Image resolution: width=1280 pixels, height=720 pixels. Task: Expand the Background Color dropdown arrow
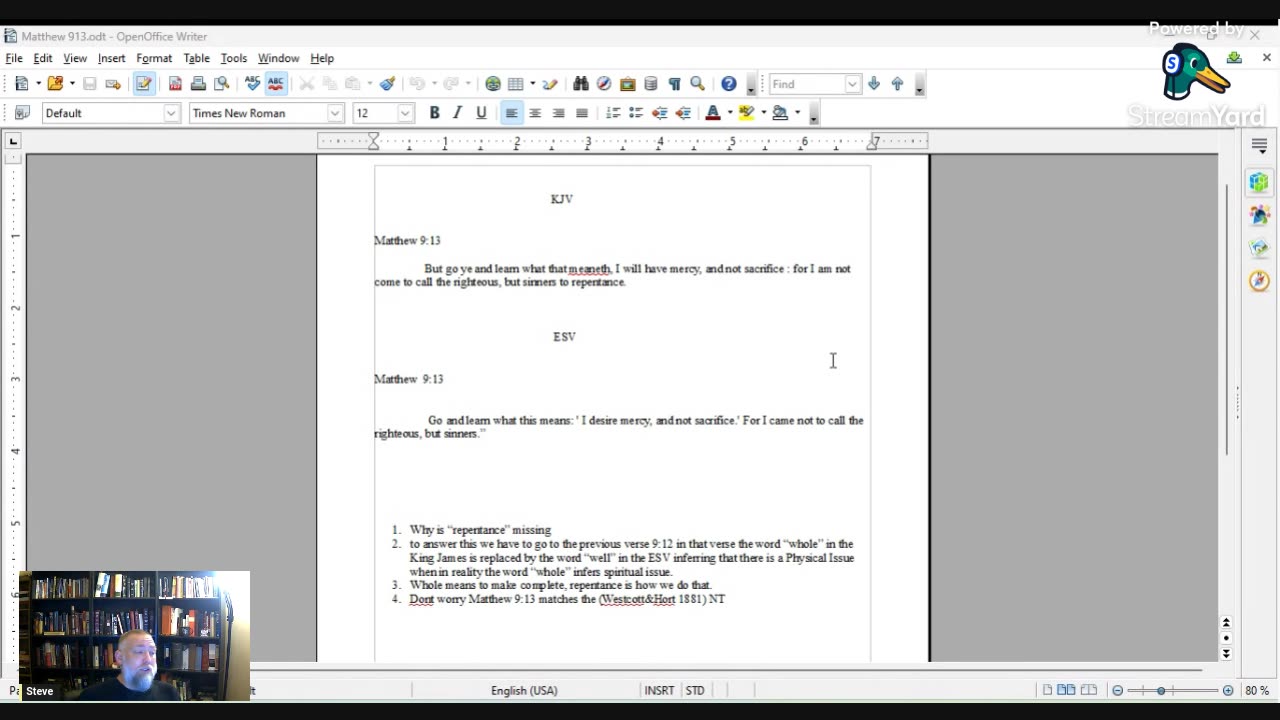(x=798, y=113)
